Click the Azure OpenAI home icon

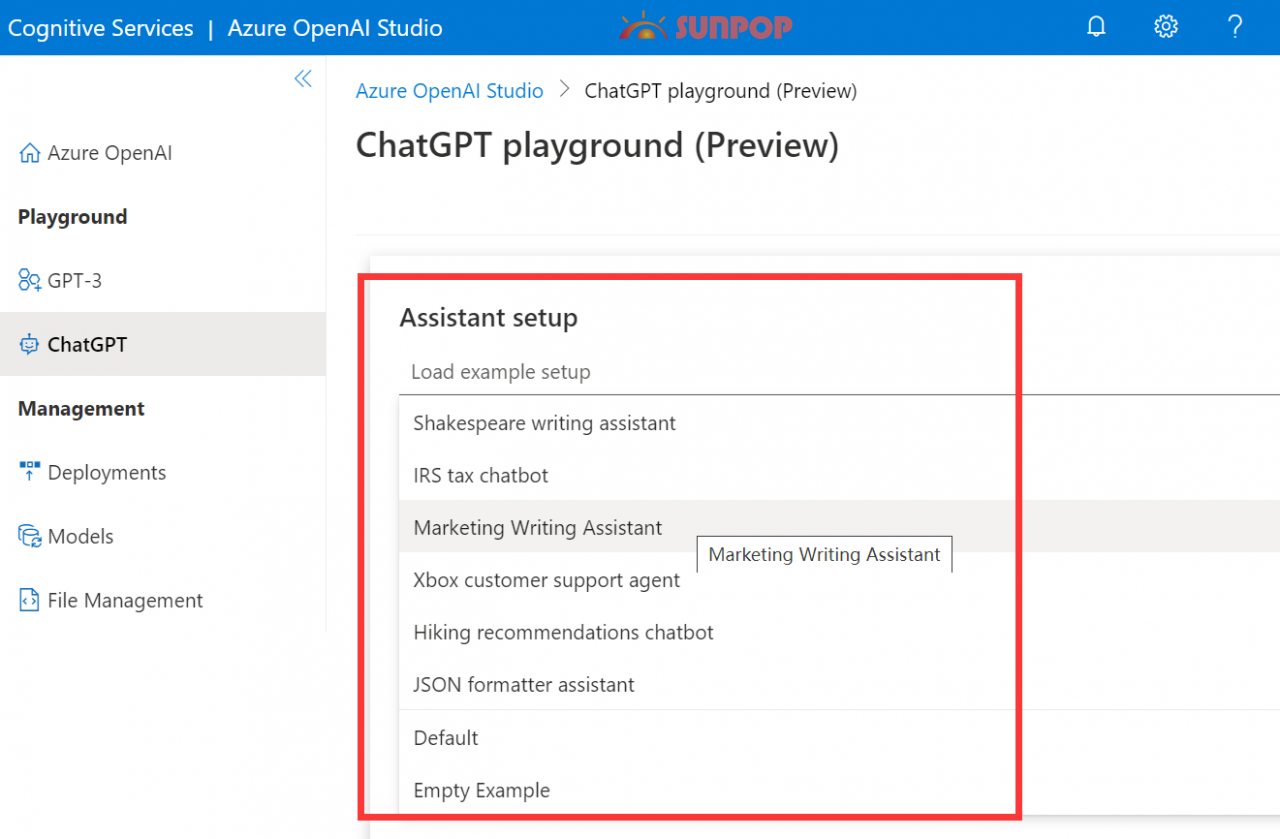tap(29, 152)
